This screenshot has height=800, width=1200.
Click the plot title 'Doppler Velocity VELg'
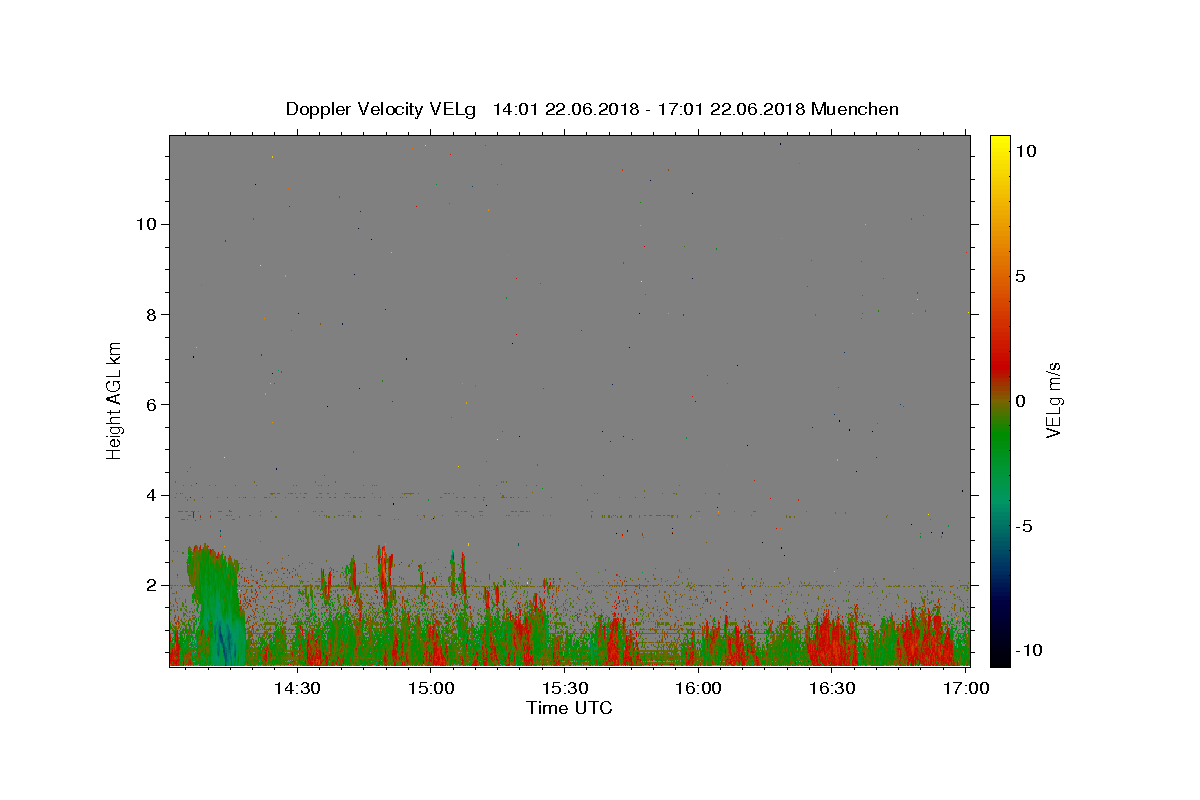click(x=381, y=109)
